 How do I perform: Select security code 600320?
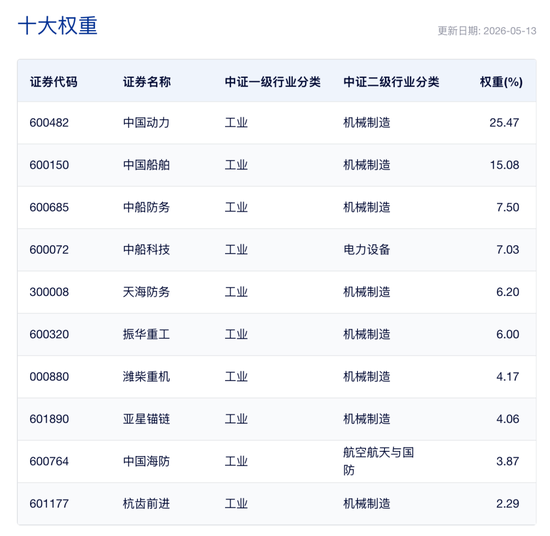pyautogui.click(x=49, y=334)
